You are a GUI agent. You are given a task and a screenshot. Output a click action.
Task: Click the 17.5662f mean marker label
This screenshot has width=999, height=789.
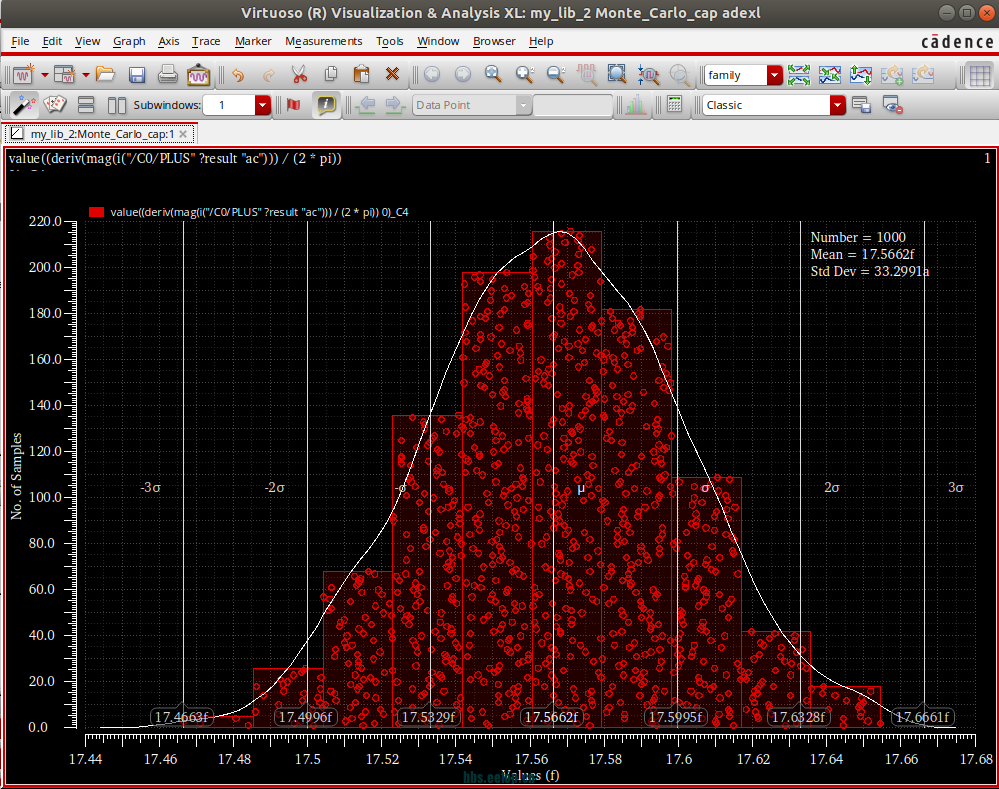click(x=551, y=717)
